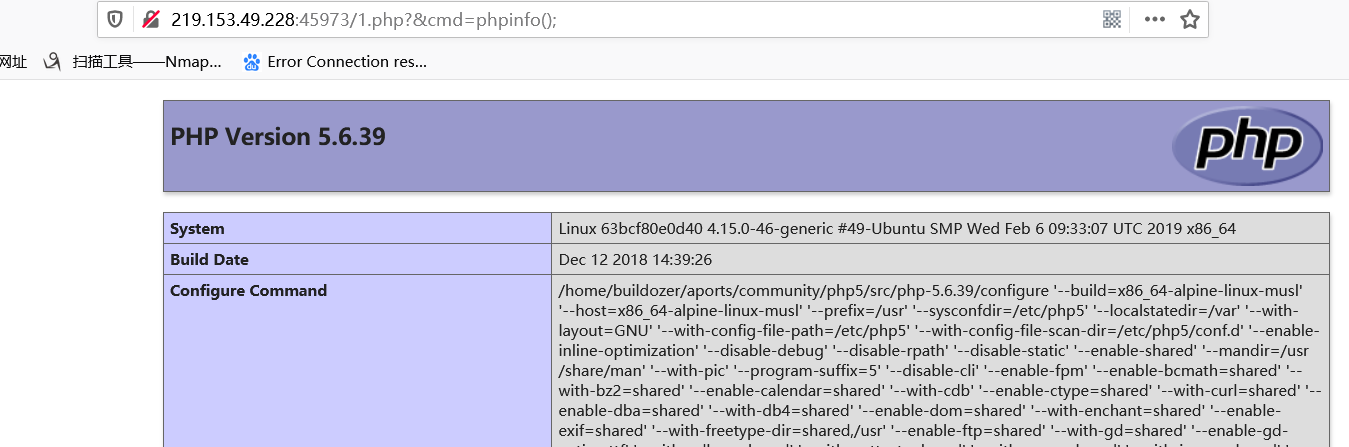The width and height of the screenshot is (1349, 447).
Task: Click the Linux system info value cell
Action: pos(940,228)
